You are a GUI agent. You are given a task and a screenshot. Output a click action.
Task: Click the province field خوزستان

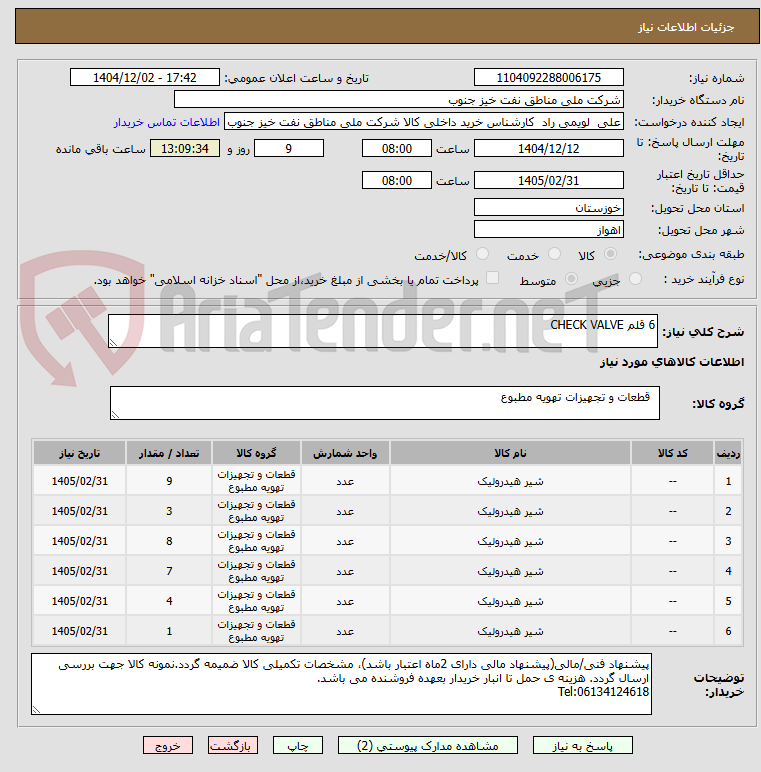point(549,207)
